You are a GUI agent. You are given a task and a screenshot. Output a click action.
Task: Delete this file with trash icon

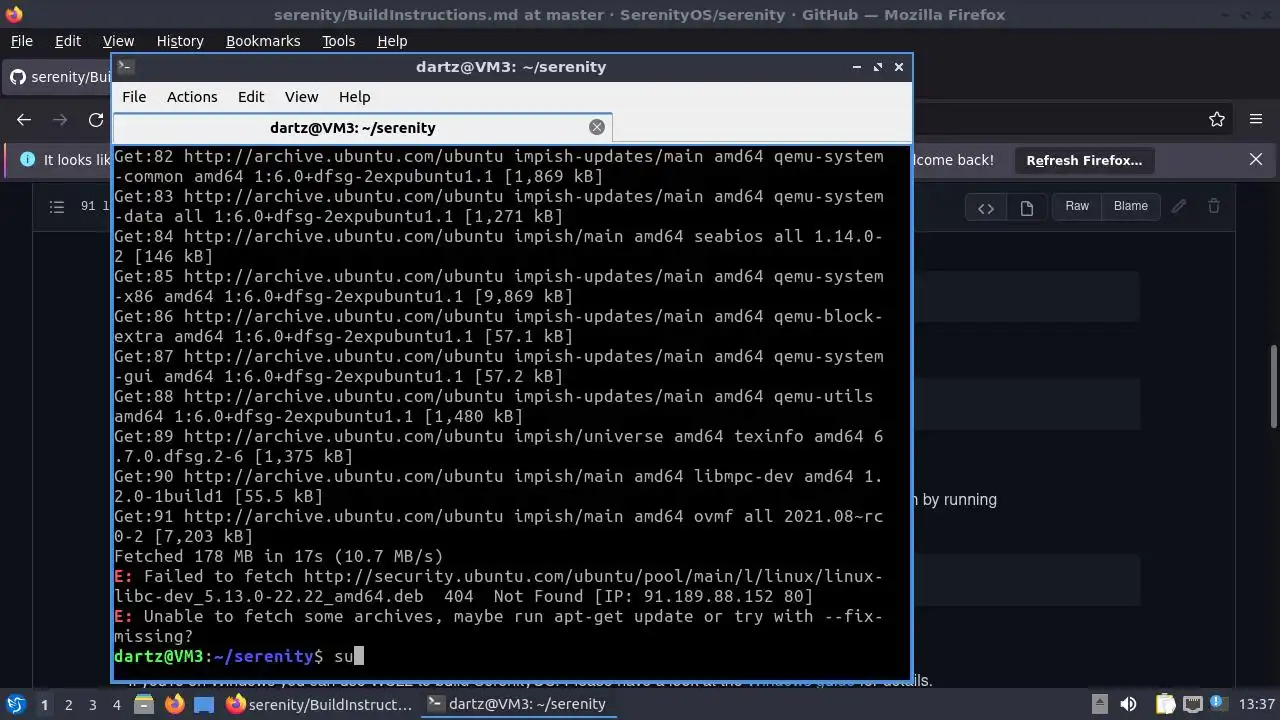click(1214, 206)
